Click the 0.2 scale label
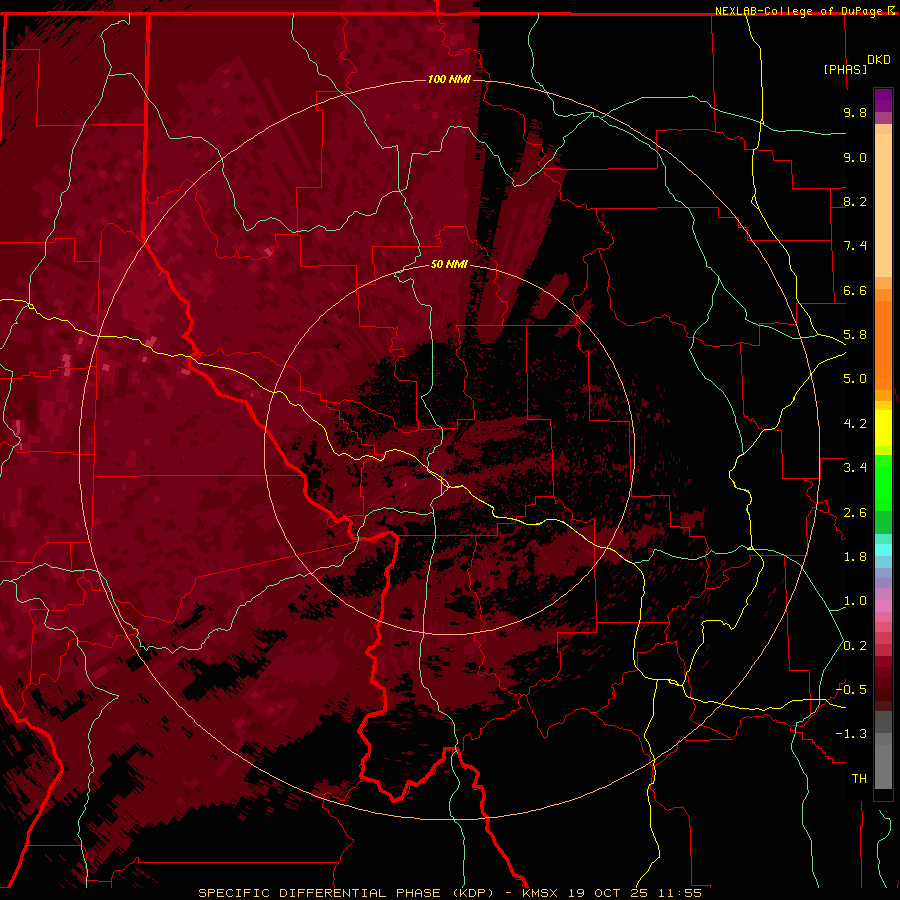The image size is (900, 900). [855, 646]
